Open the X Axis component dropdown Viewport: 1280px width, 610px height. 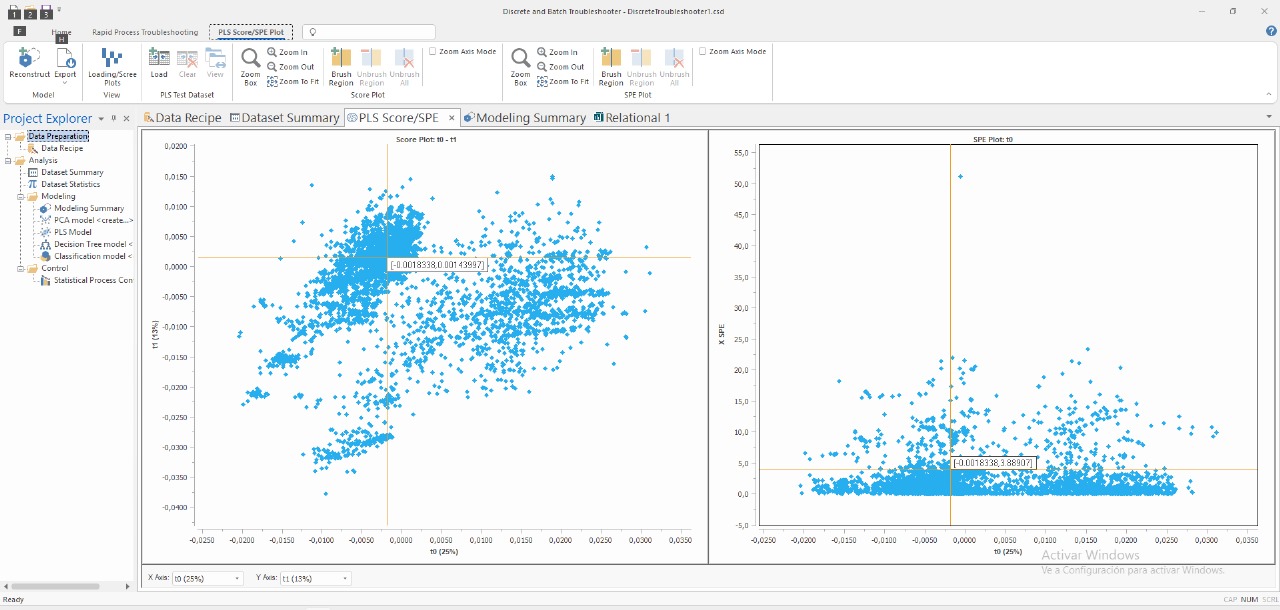(237, 578)
